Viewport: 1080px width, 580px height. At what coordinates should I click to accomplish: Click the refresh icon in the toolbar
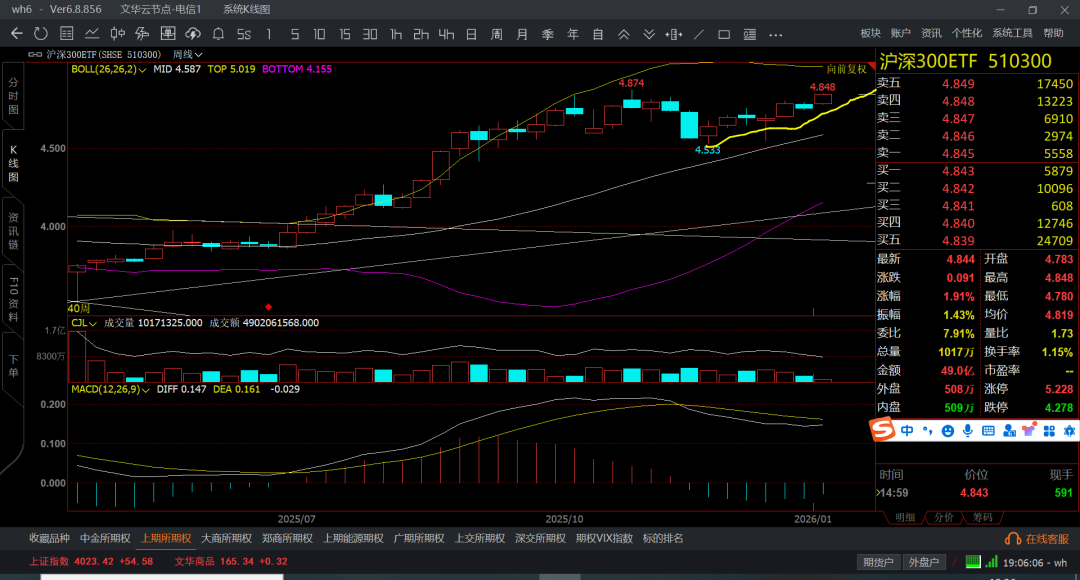pyautogui.click(x=40, y=34)
